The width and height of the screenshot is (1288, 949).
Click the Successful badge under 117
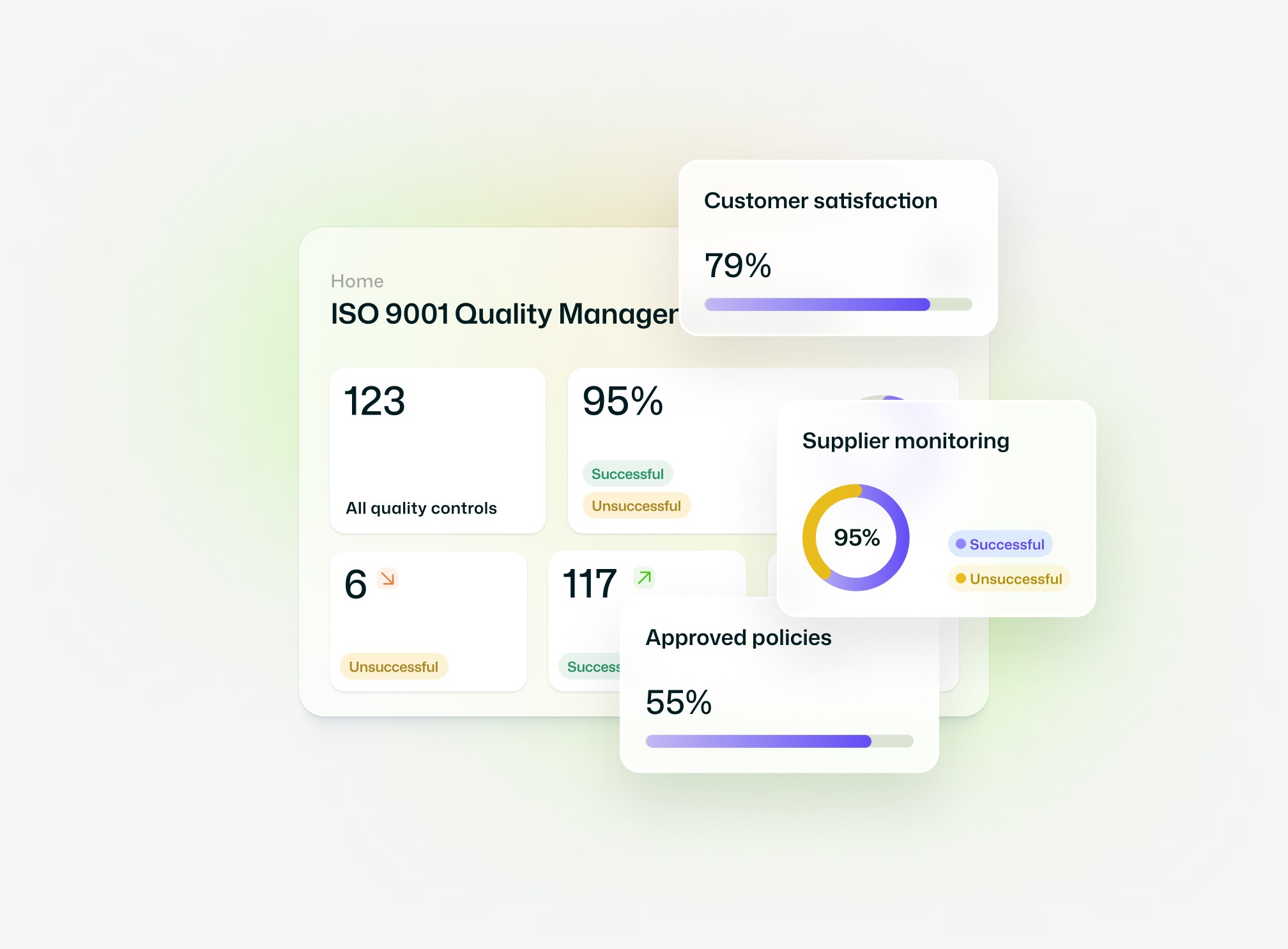click(x=594, y=667)
